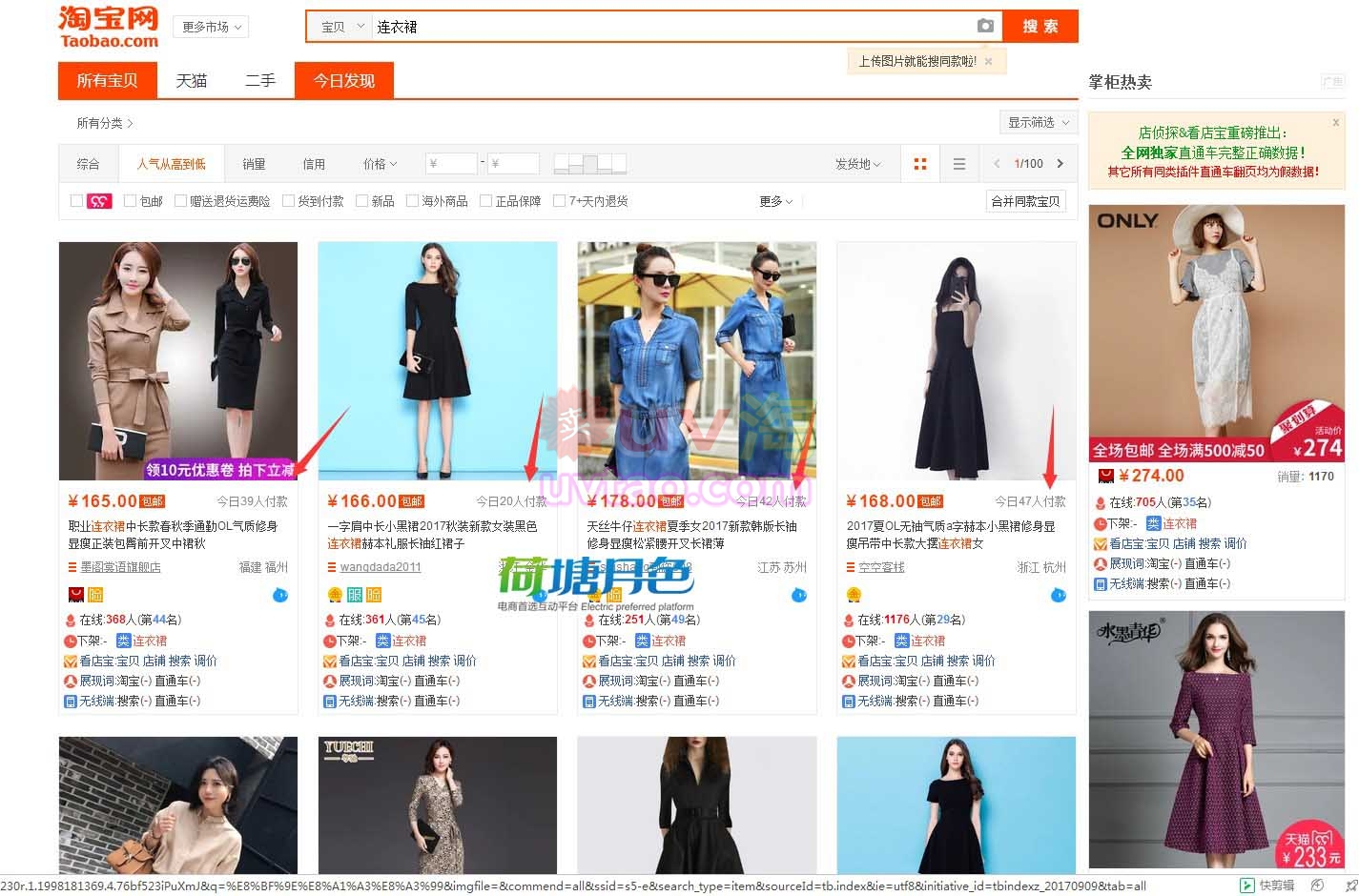
Task: Expand the 发货地 location dropdown
Action: click(x=857, y=164)
